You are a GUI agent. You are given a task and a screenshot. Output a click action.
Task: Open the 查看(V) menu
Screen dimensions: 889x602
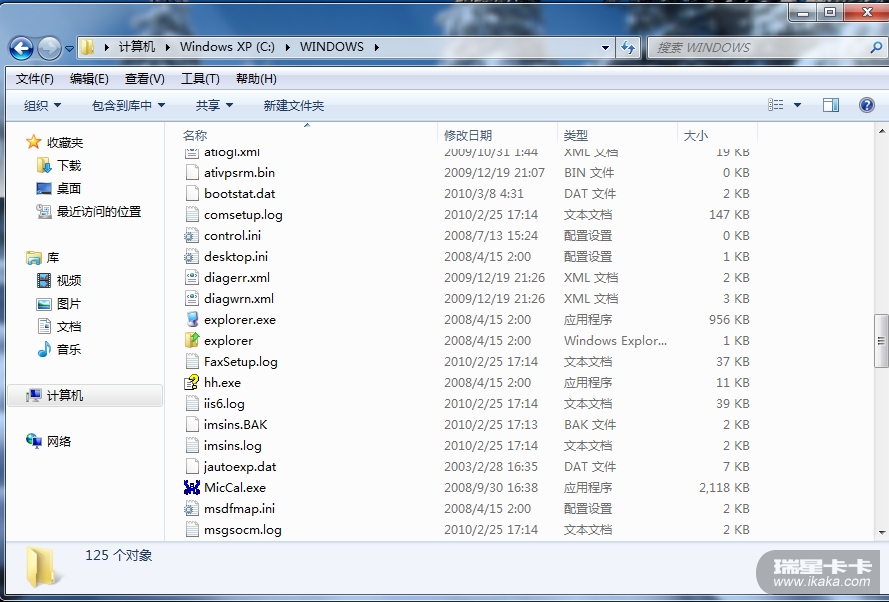145,79
